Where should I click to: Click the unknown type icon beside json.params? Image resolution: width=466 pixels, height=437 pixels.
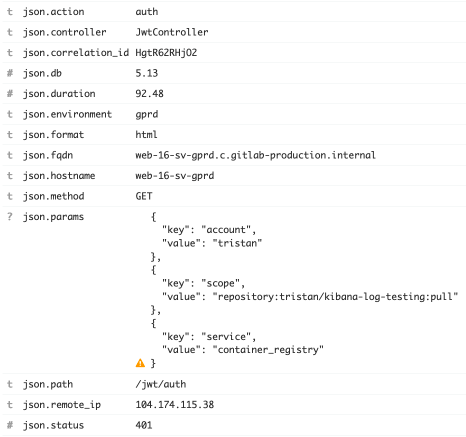pos(10,217)
